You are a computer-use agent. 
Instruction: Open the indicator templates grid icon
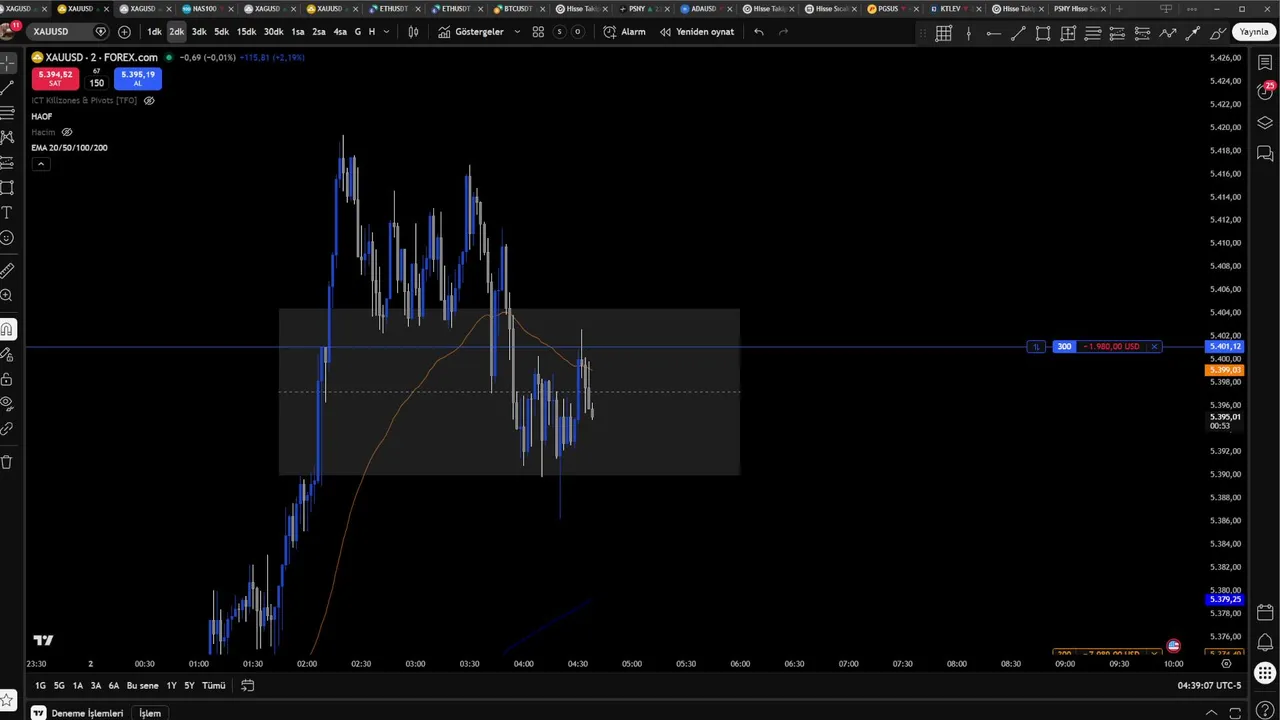coord(538,32)
